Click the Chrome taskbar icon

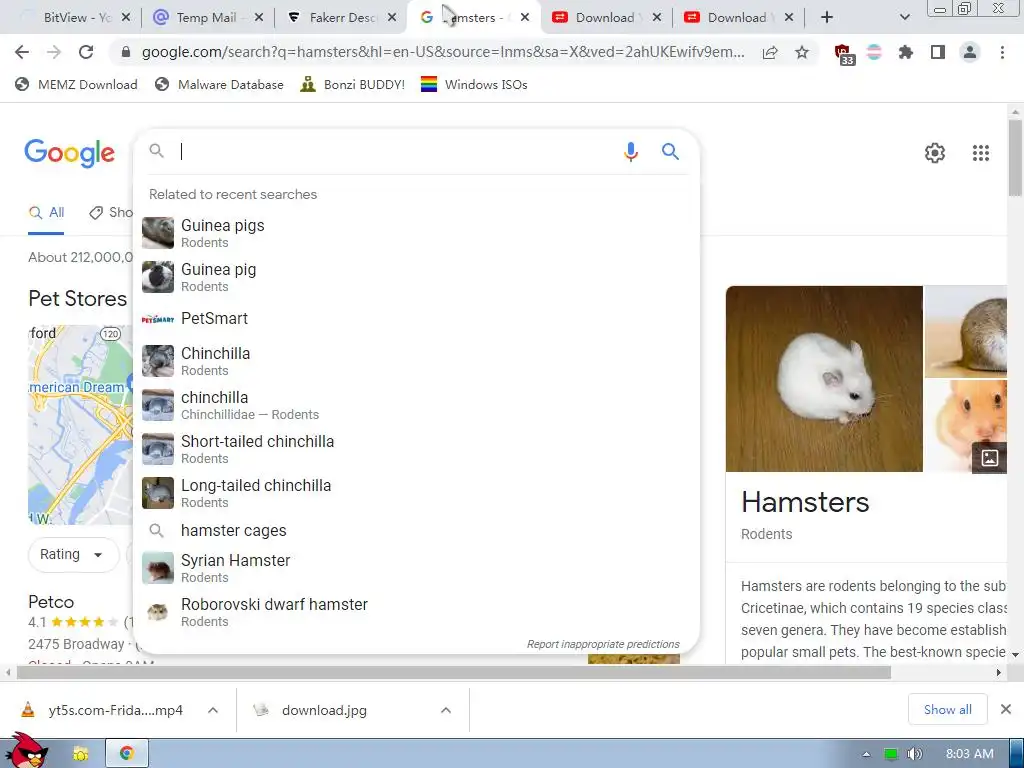[127, 754]
